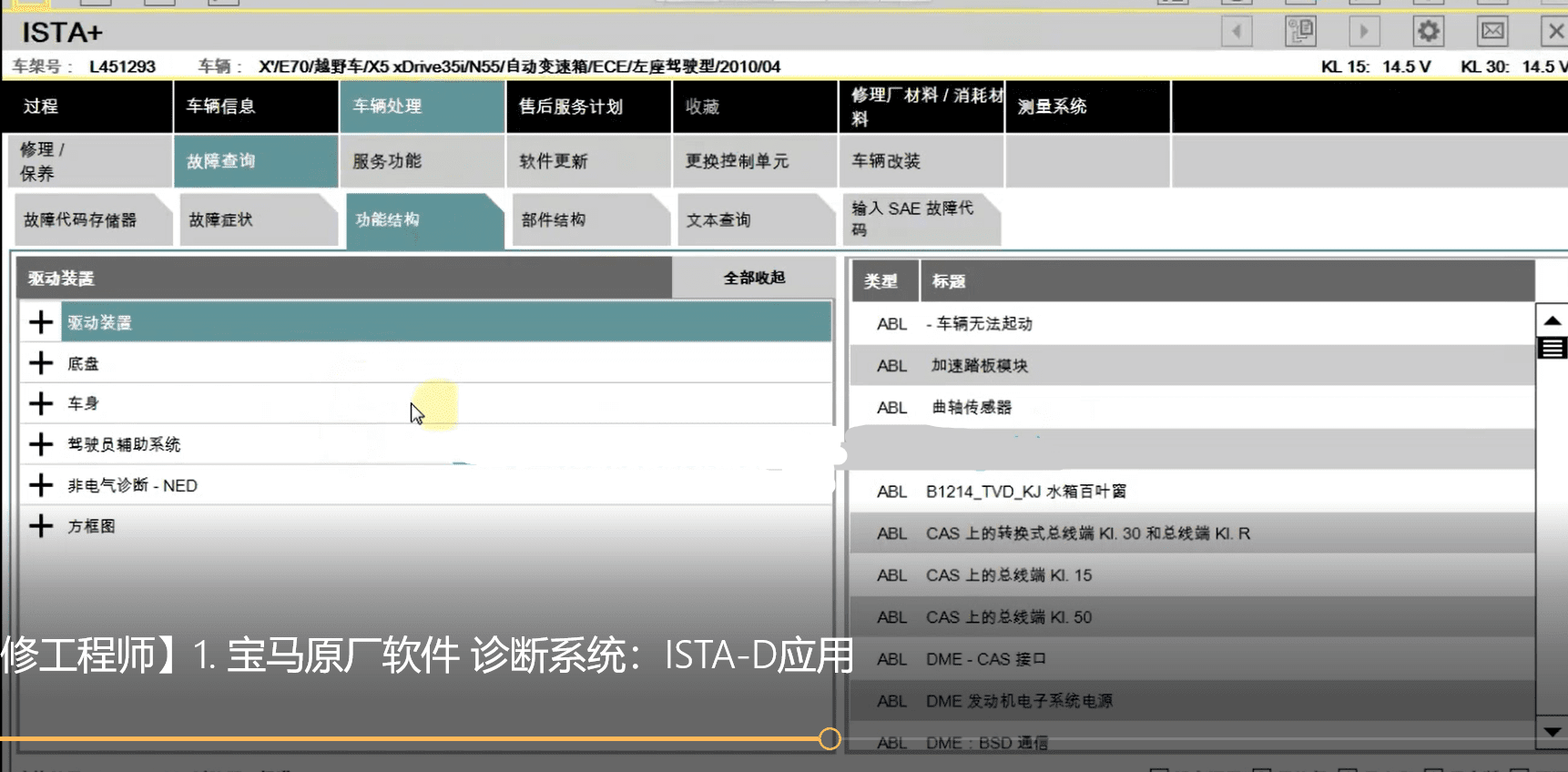Screen dimensions: 1568x772
Task: Select row CAS 上的总线端 Kl. 50
Action: [1192, 616]
